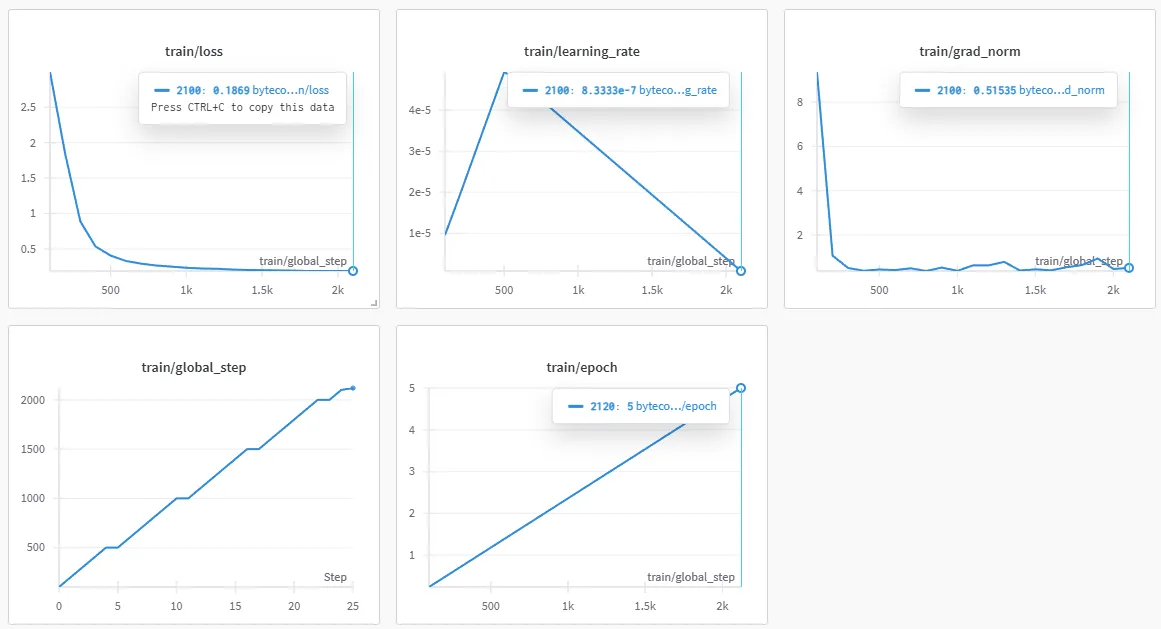Click the run name link in learning_rate tooltip
Viewport: 1161px width, 629px height.
(x=677, y=90)
